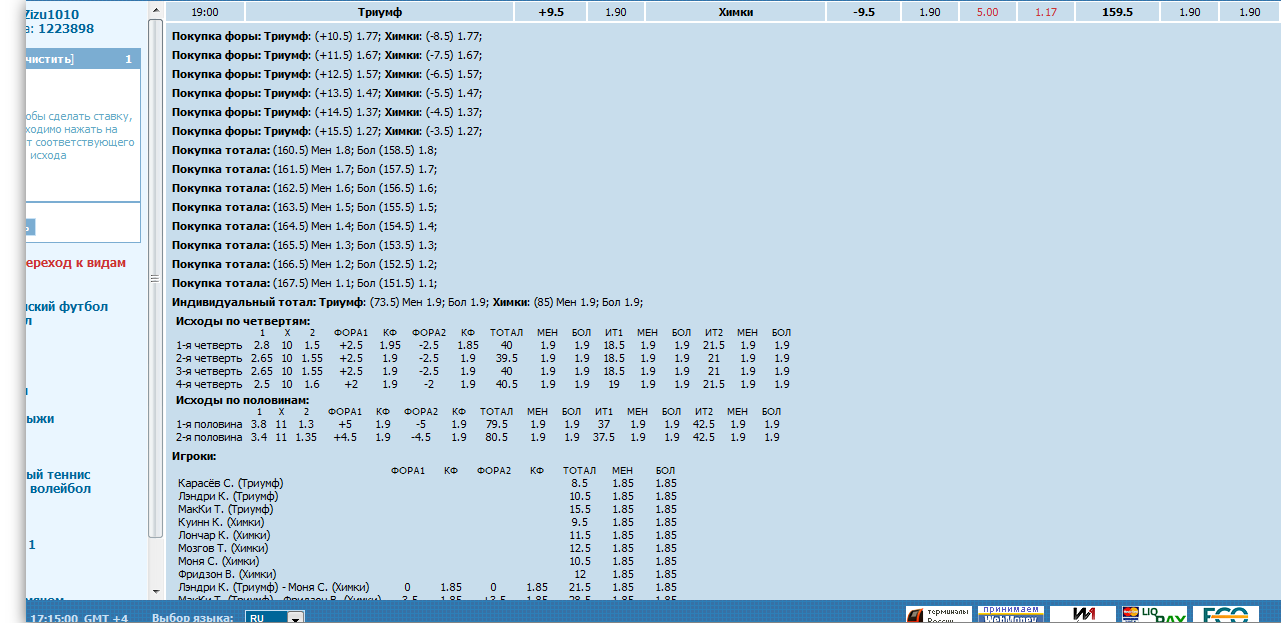The width and height of the screenshot is (1281, 623).
Task: Click the Исходы по половинам heading
Action: 243,400
